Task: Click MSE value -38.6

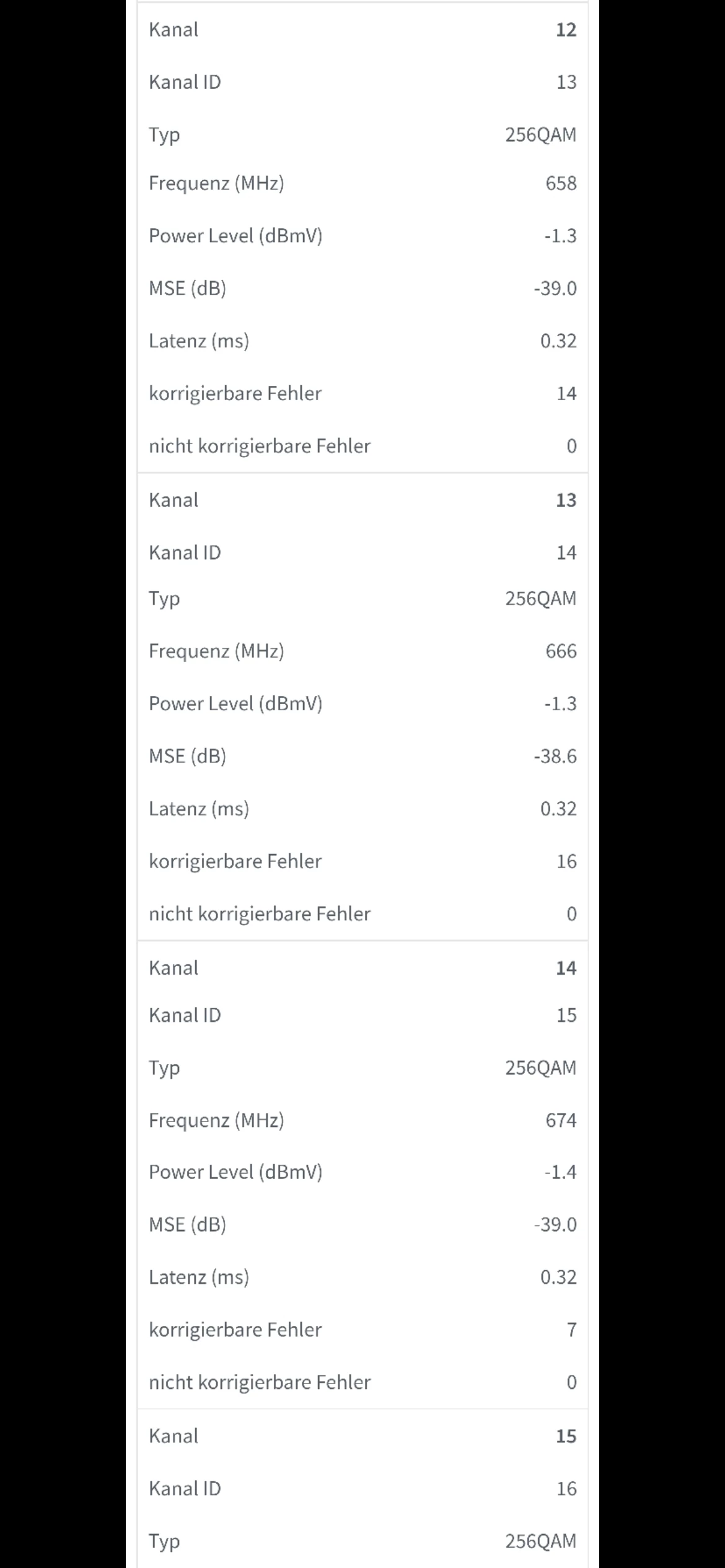Action: [555, 756]
